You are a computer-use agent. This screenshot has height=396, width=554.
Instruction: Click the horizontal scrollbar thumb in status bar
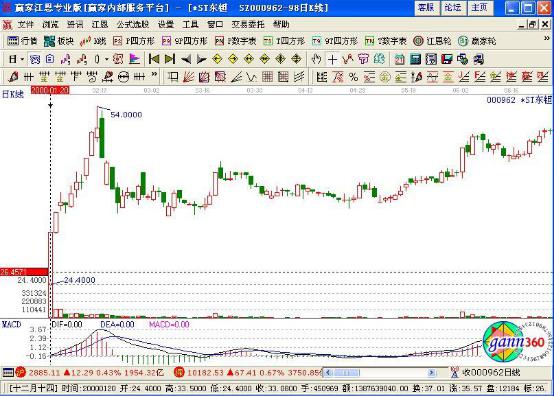click(x=347, y=372)
